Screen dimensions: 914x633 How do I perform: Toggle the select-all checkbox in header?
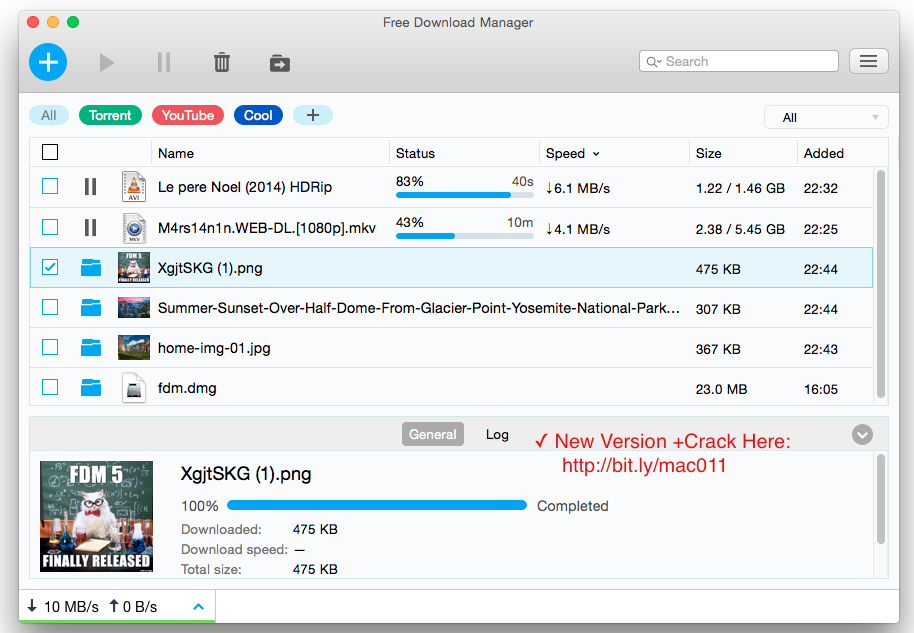pos(49,152)
